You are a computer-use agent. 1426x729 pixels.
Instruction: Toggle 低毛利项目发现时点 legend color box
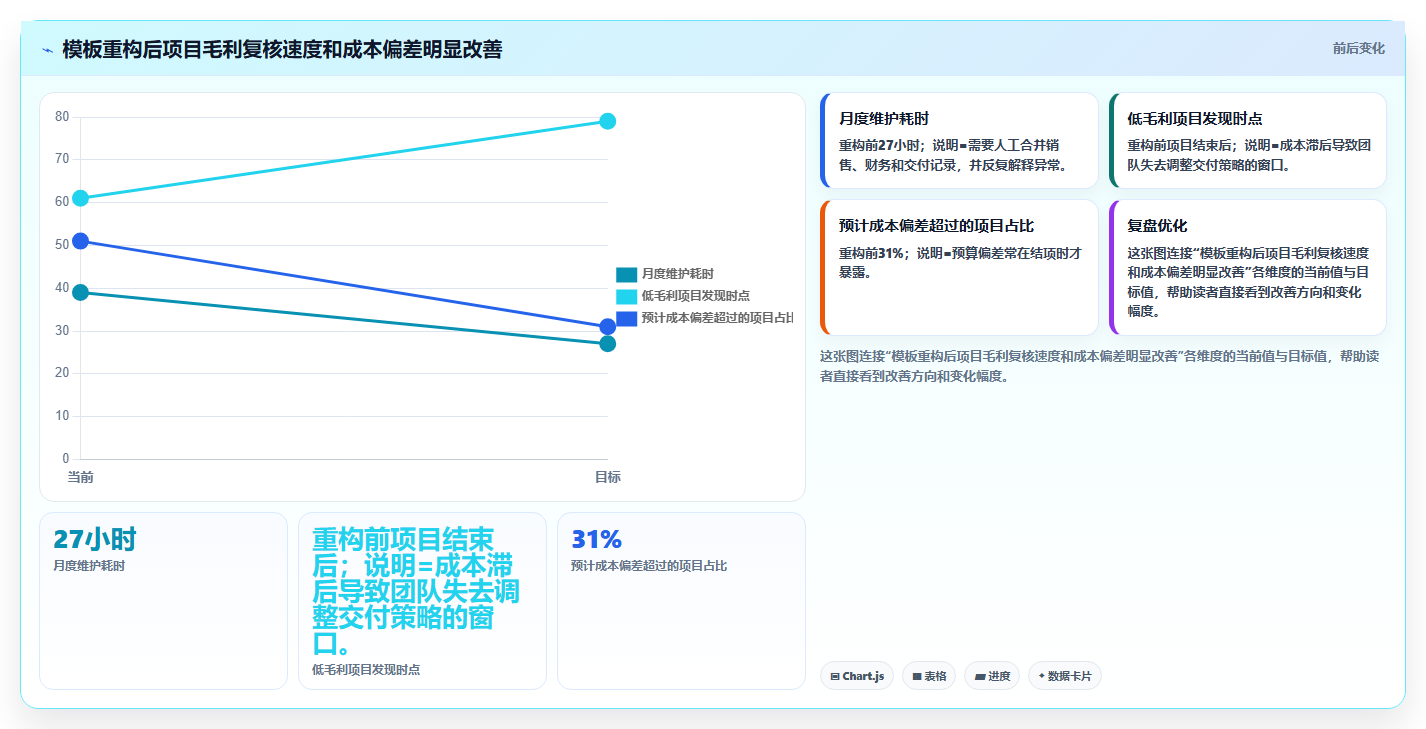(627, 296)
